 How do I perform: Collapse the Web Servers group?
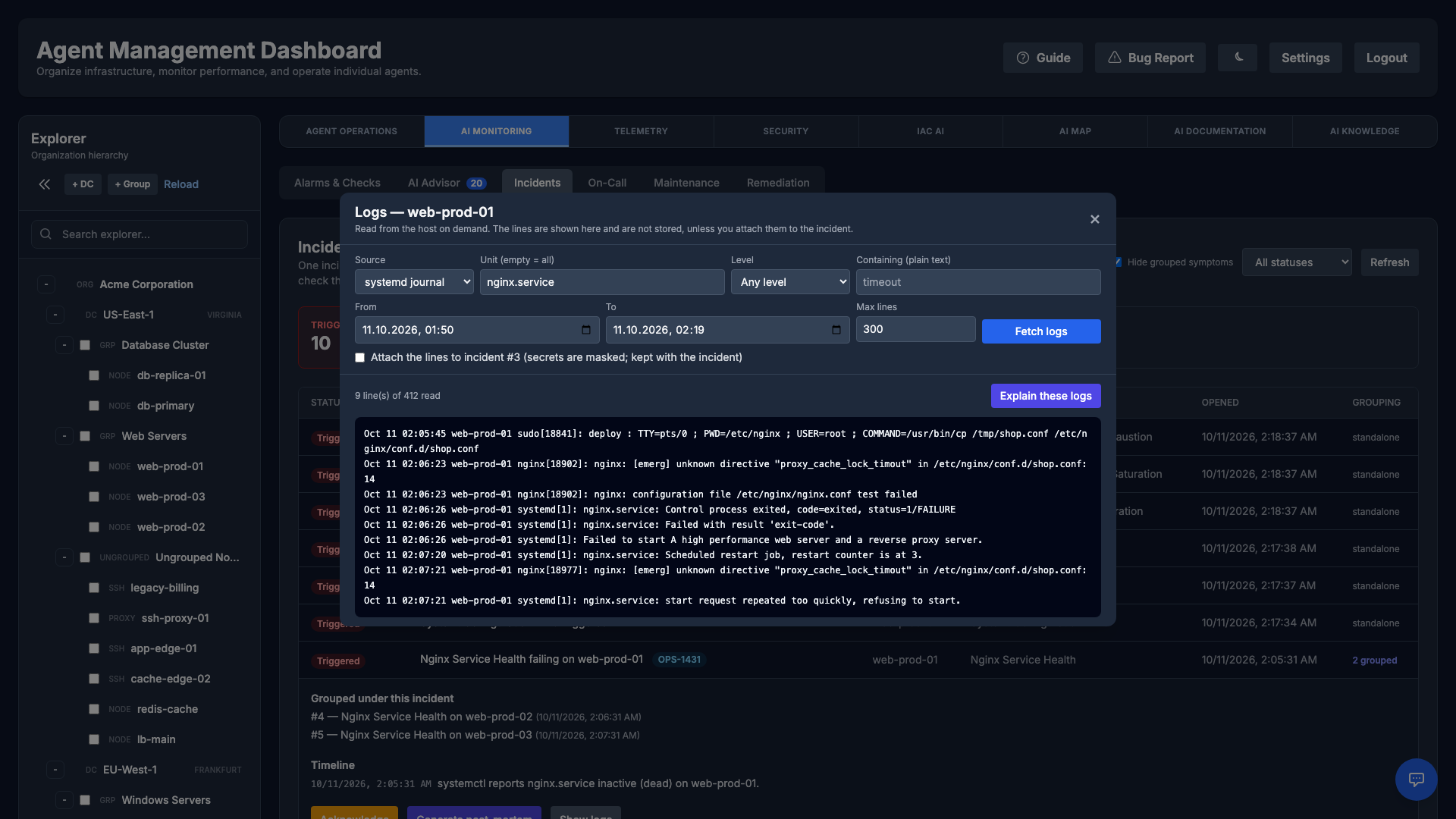pyautogui.click(x=64, y=436)
